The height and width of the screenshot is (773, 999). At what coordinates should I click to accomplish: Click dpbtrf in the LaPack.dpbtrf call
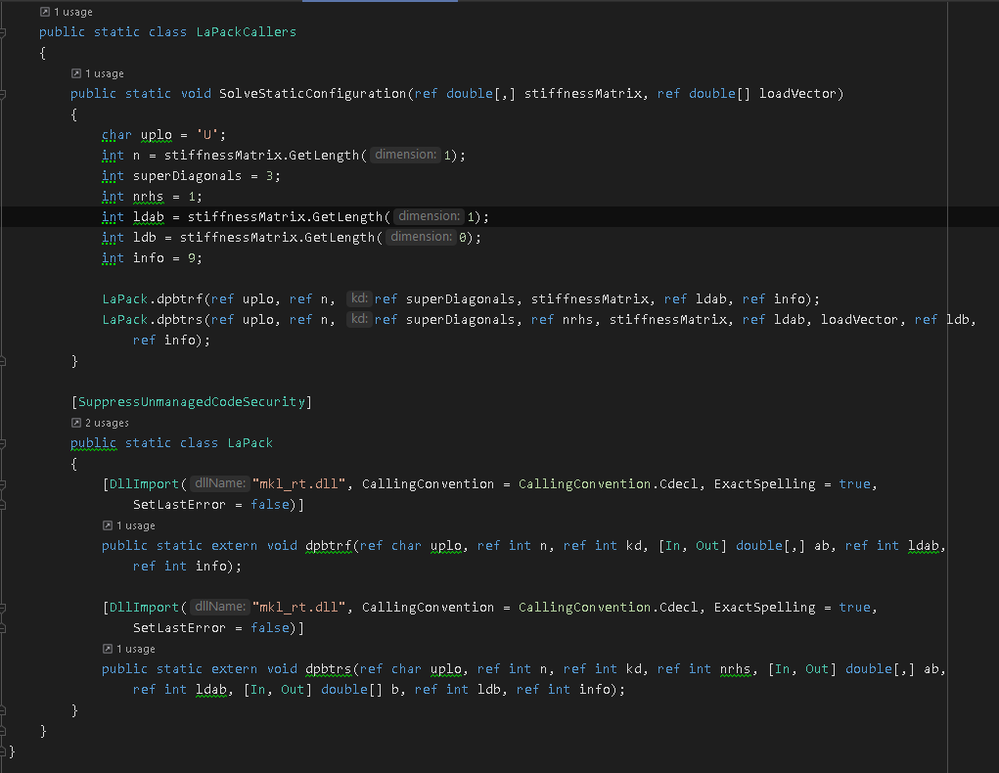(180, 299)
